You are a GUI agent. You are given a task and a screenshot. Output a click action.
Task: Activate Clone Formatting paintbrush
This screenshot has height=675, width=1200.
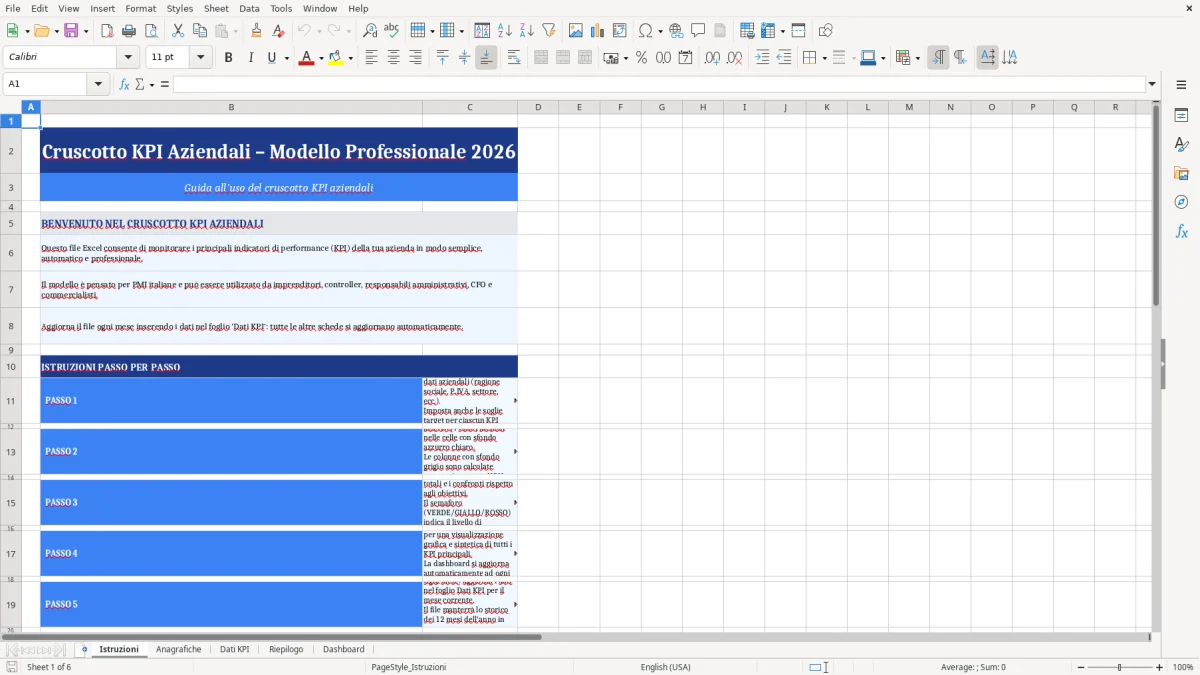point(256,31)
